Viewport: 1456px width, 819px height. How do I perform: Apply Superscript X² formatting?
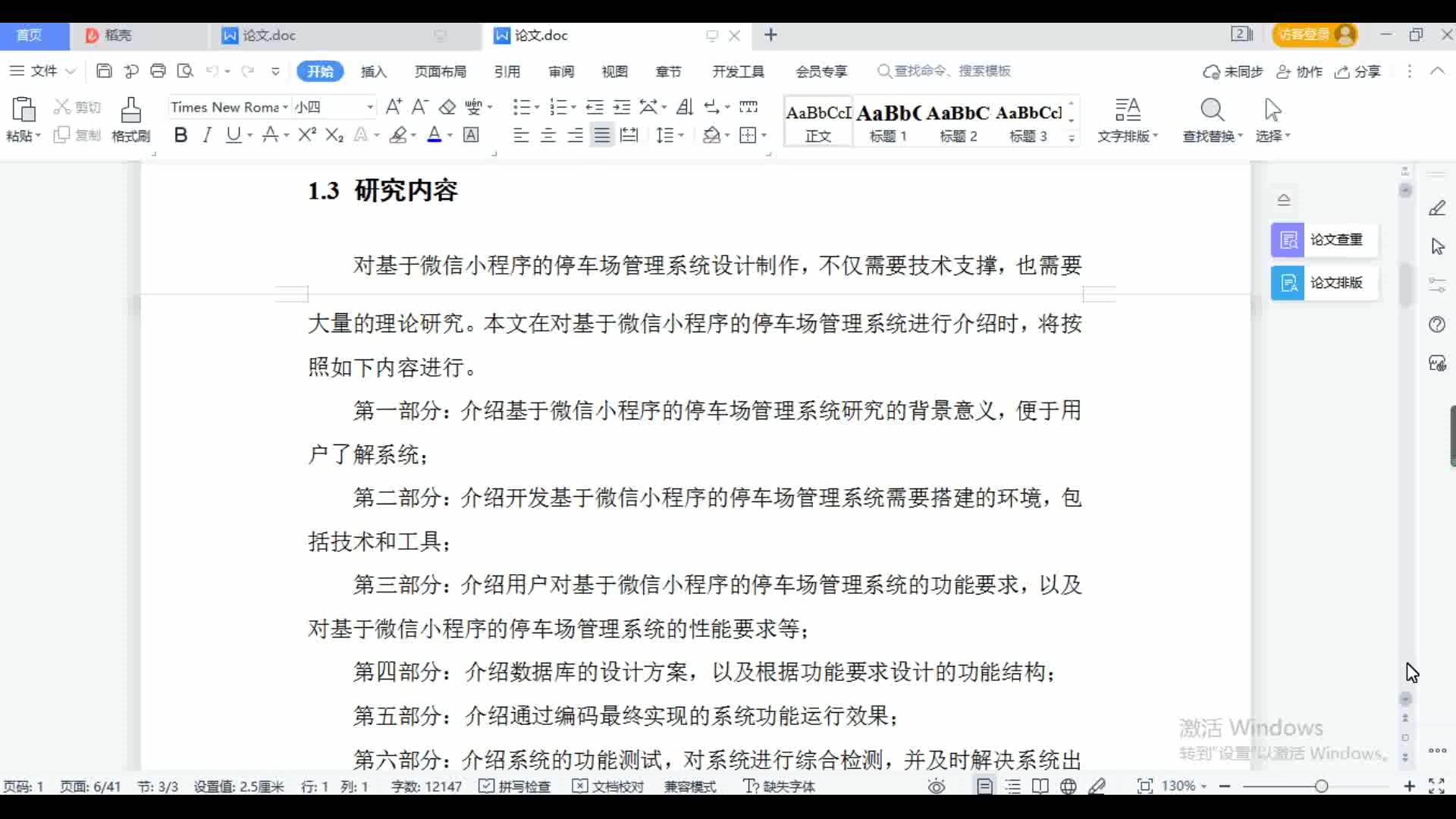[306, 135]
